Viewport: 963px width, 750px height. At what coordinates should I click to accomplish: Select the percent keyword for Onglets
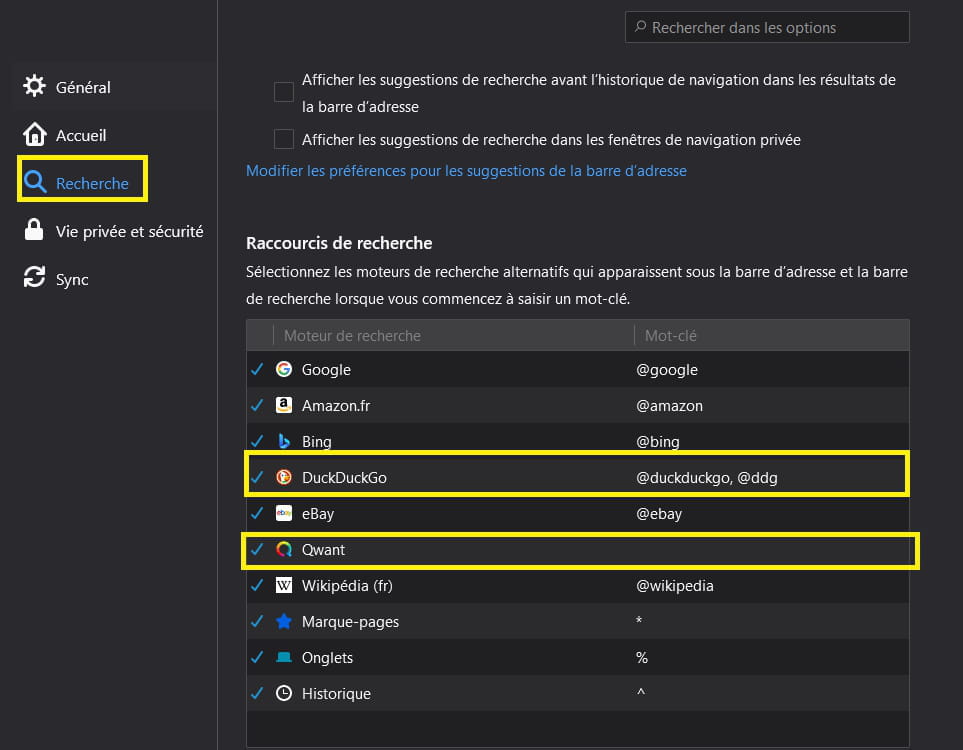pos(642,658)
